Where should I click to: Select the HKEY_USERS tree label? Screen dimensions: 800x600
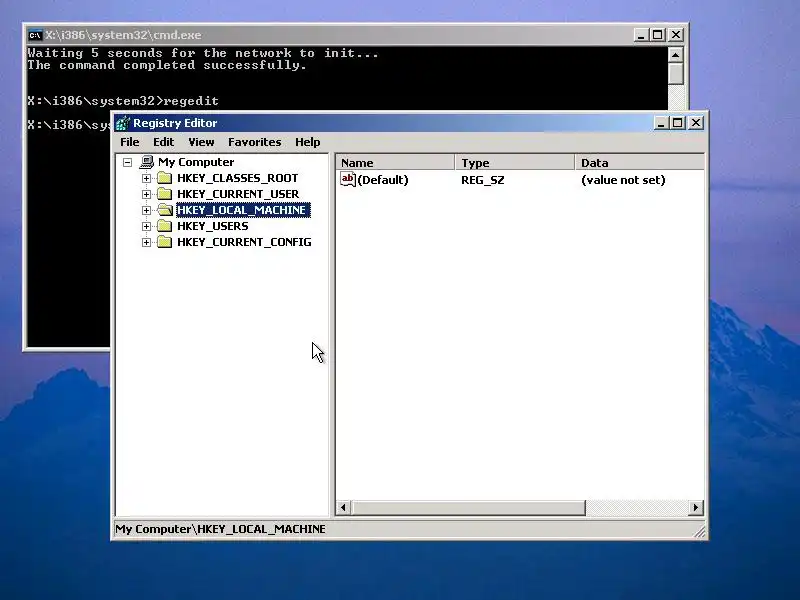tap(212, 226)
